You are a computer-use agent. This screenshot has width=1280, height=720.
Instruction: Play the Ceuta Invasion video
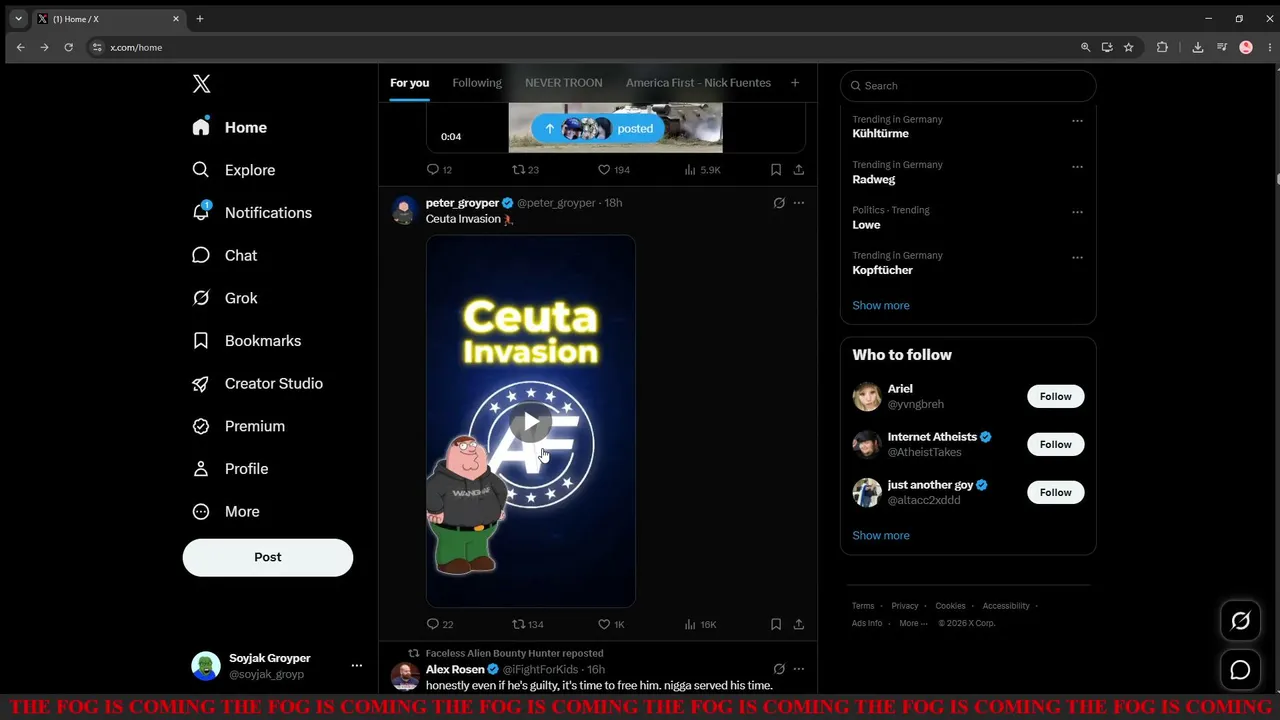531,422
